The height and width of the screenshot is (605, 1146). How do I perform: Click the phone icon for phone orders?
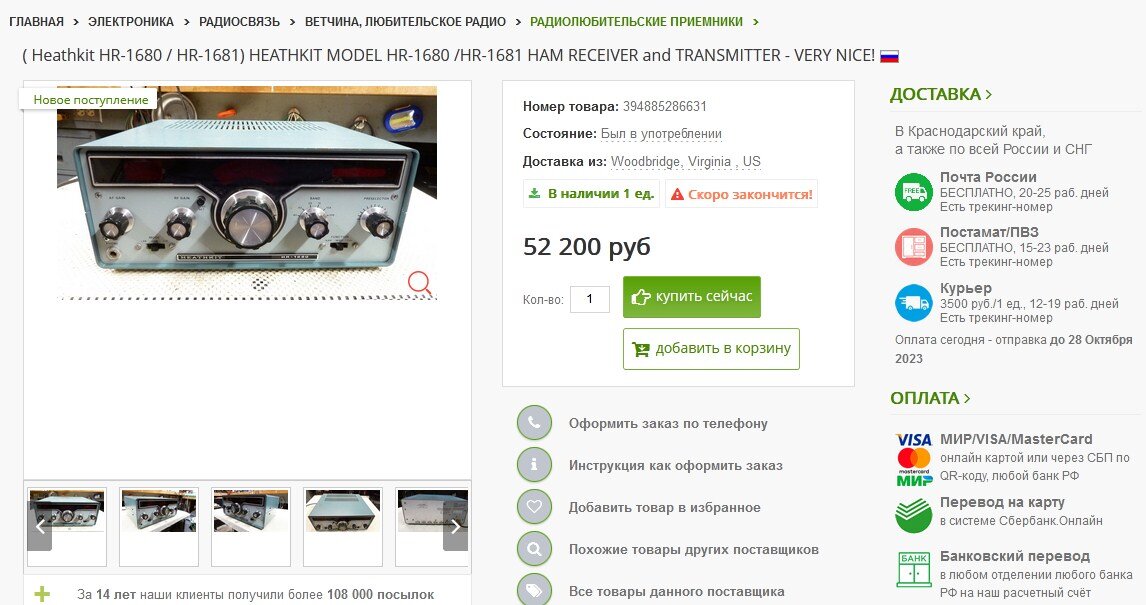(x=534, y=422)
